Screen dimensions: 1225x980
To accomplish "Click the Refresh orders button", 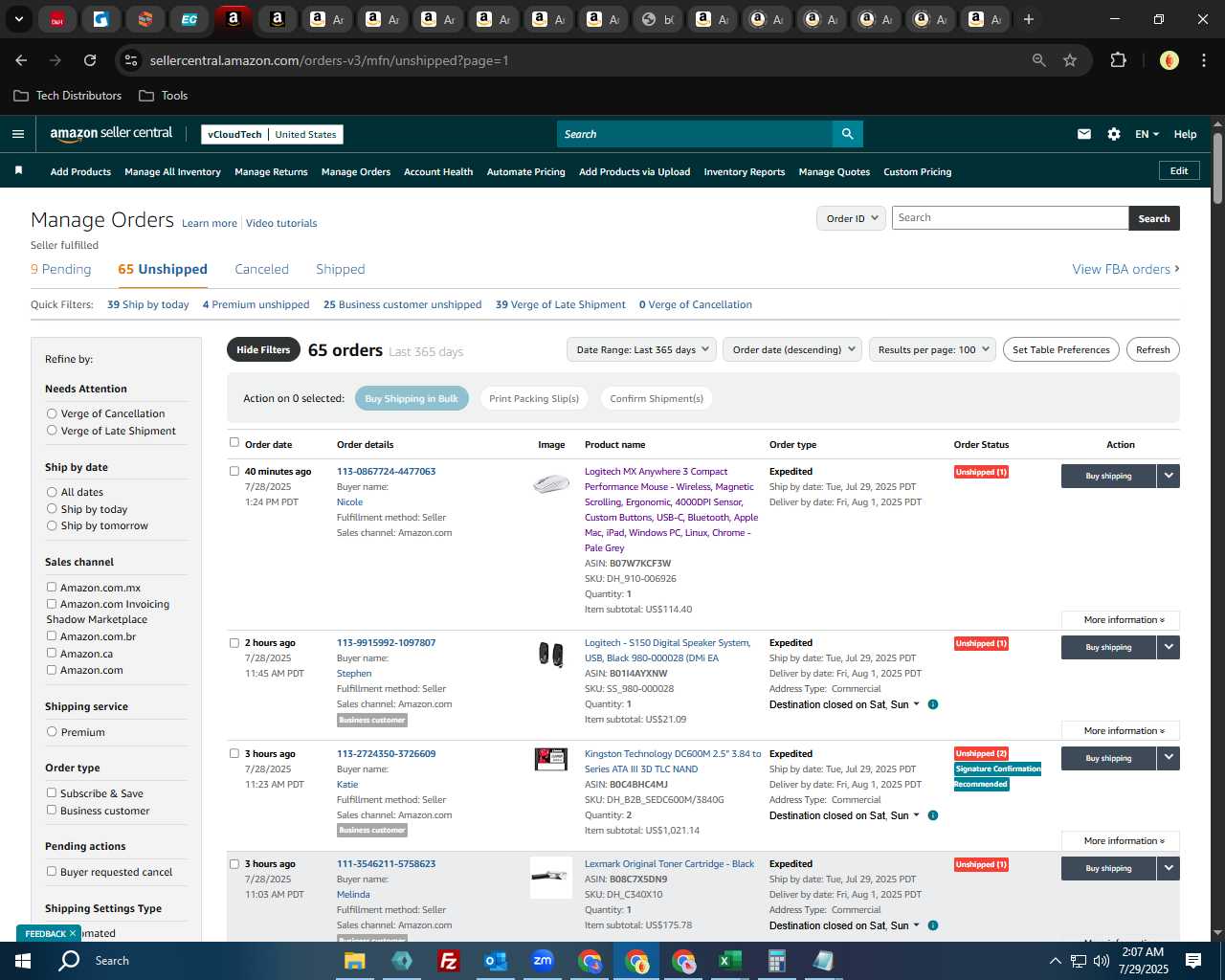I will pyautogui.click(x=1152, y=349).
